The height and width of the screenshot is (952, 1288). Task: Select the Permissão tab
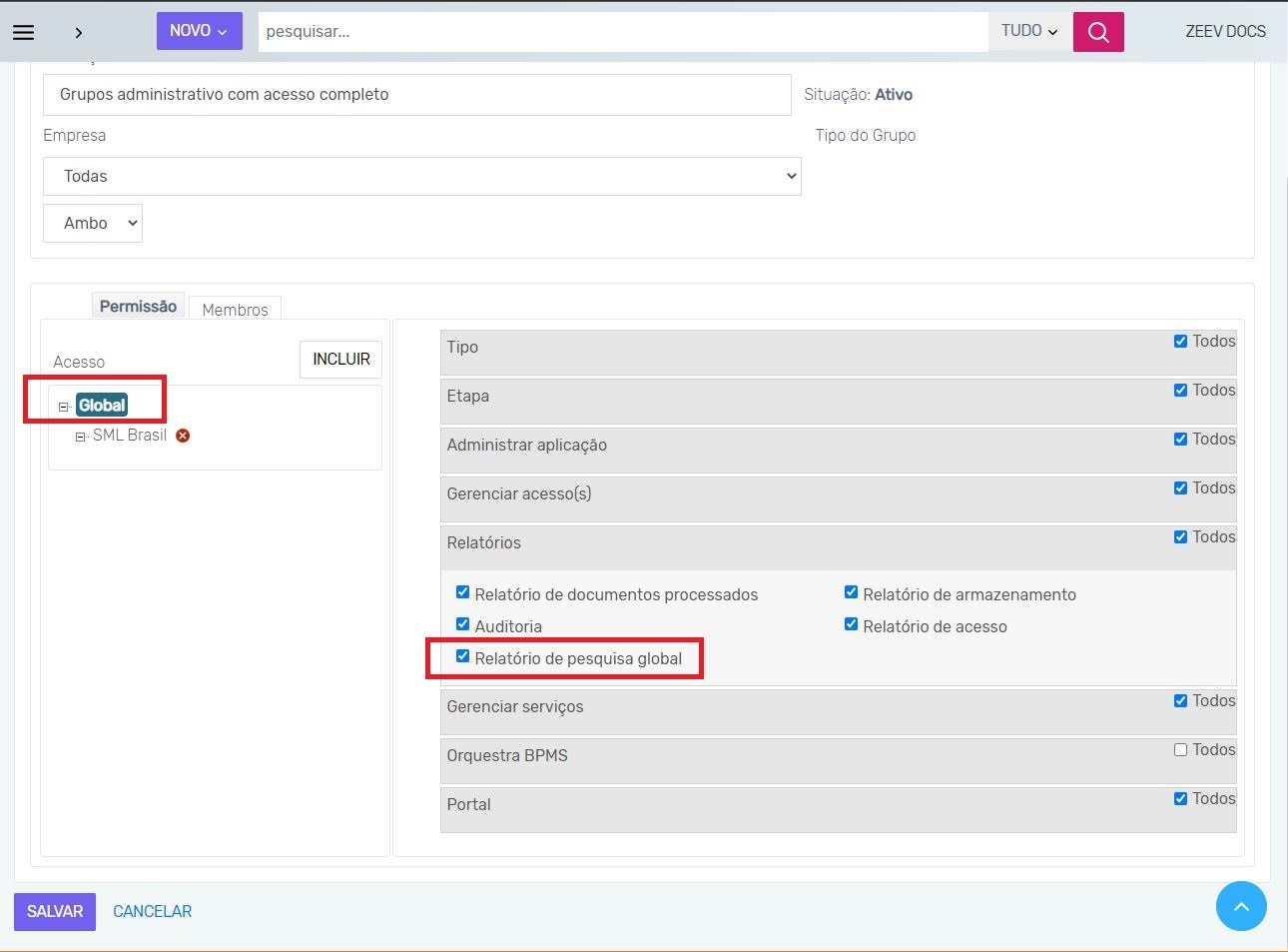138,307
